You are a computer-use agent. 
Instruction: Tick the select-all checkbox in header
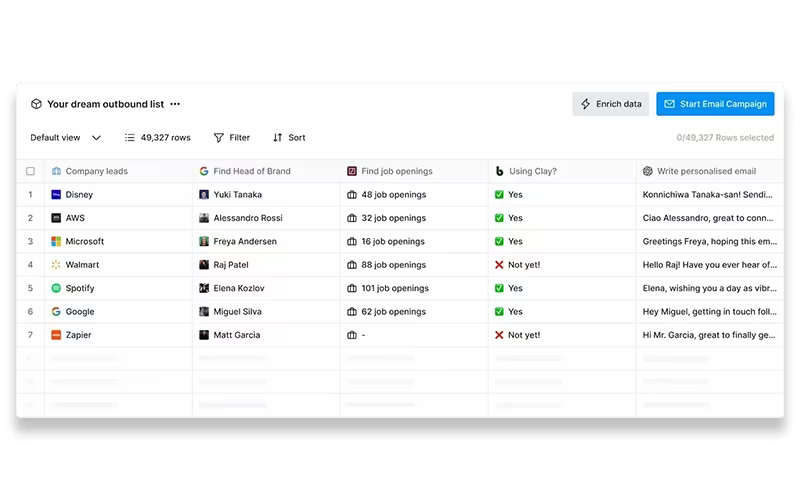(x=31, y=171)
